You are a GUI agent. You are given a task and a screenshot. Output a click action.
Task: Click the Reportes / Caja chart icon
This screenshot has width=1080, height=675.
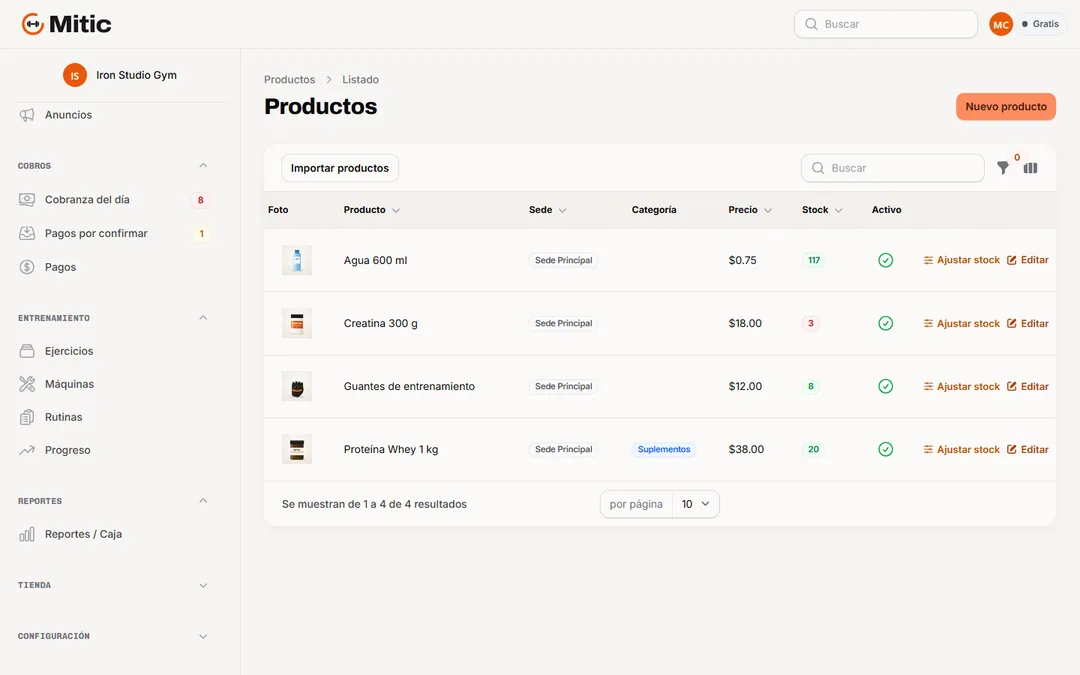tap(27, 534)
